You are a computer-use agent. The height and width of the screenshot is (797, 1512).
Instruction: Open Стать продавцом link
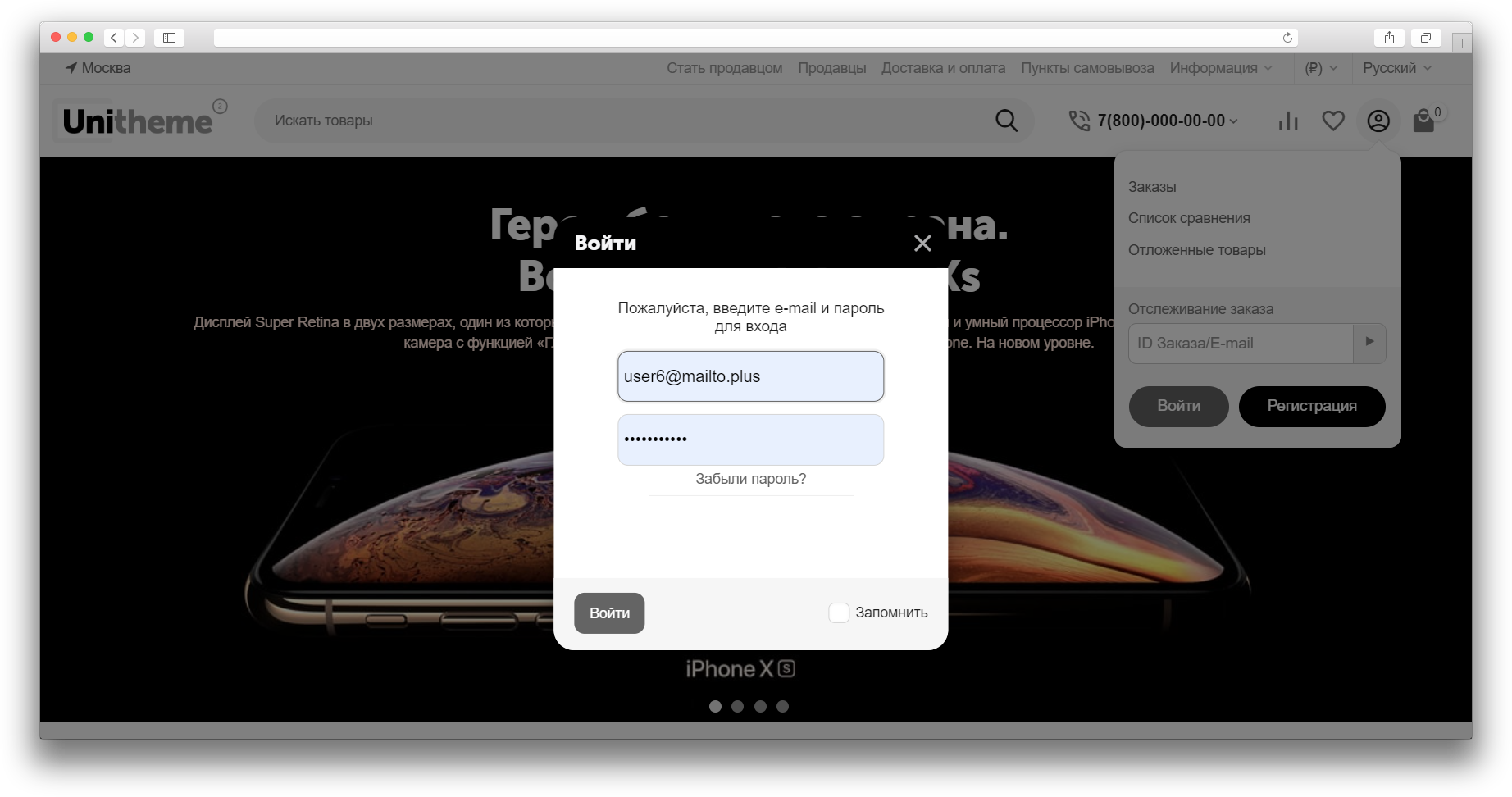[724, 68]
